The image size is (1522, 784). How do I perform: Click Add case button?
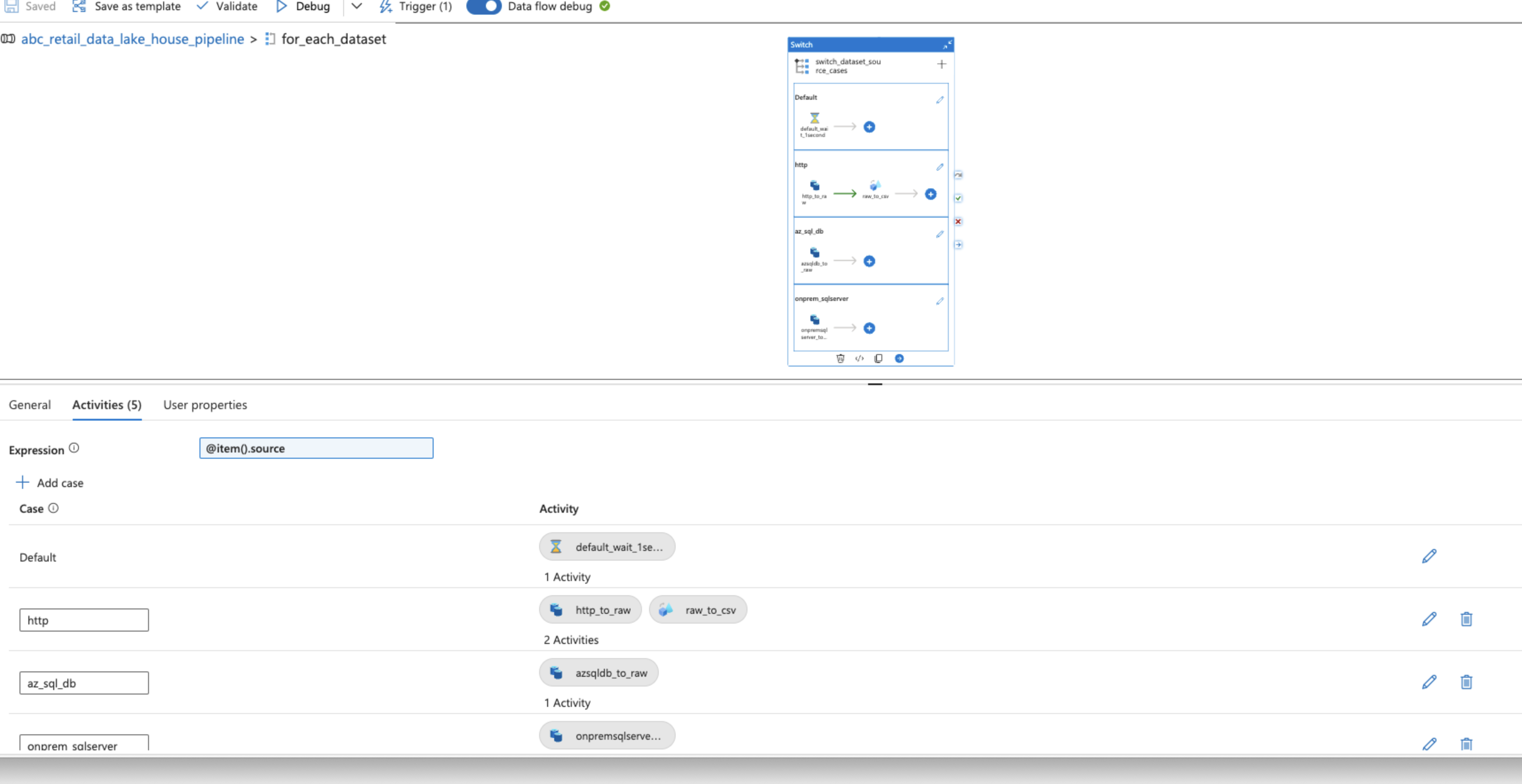coord(50,483)
